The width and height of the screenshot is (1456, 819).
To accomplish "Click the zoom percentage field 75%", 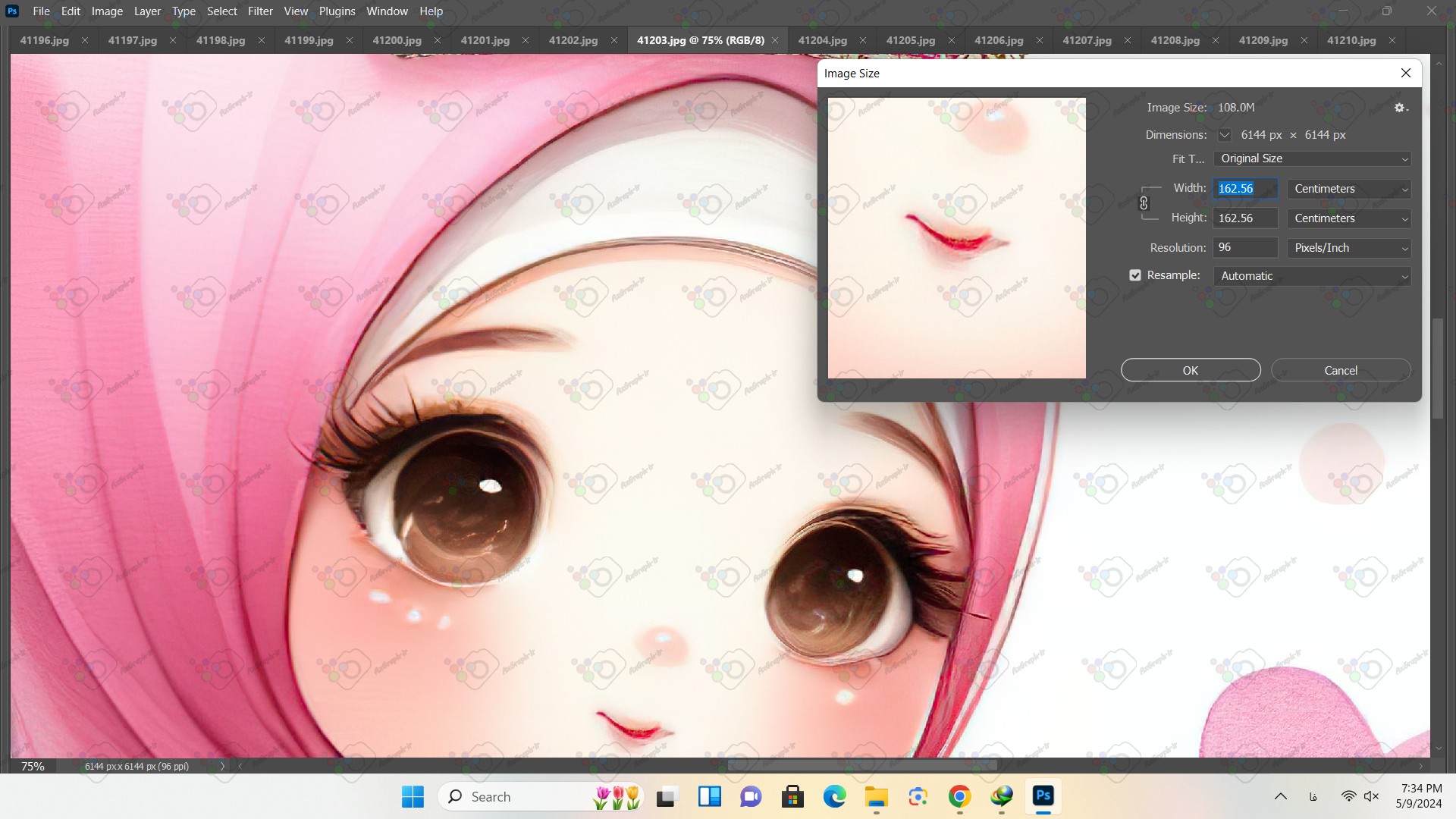I will pyautogui.click(x=33, y=766).
